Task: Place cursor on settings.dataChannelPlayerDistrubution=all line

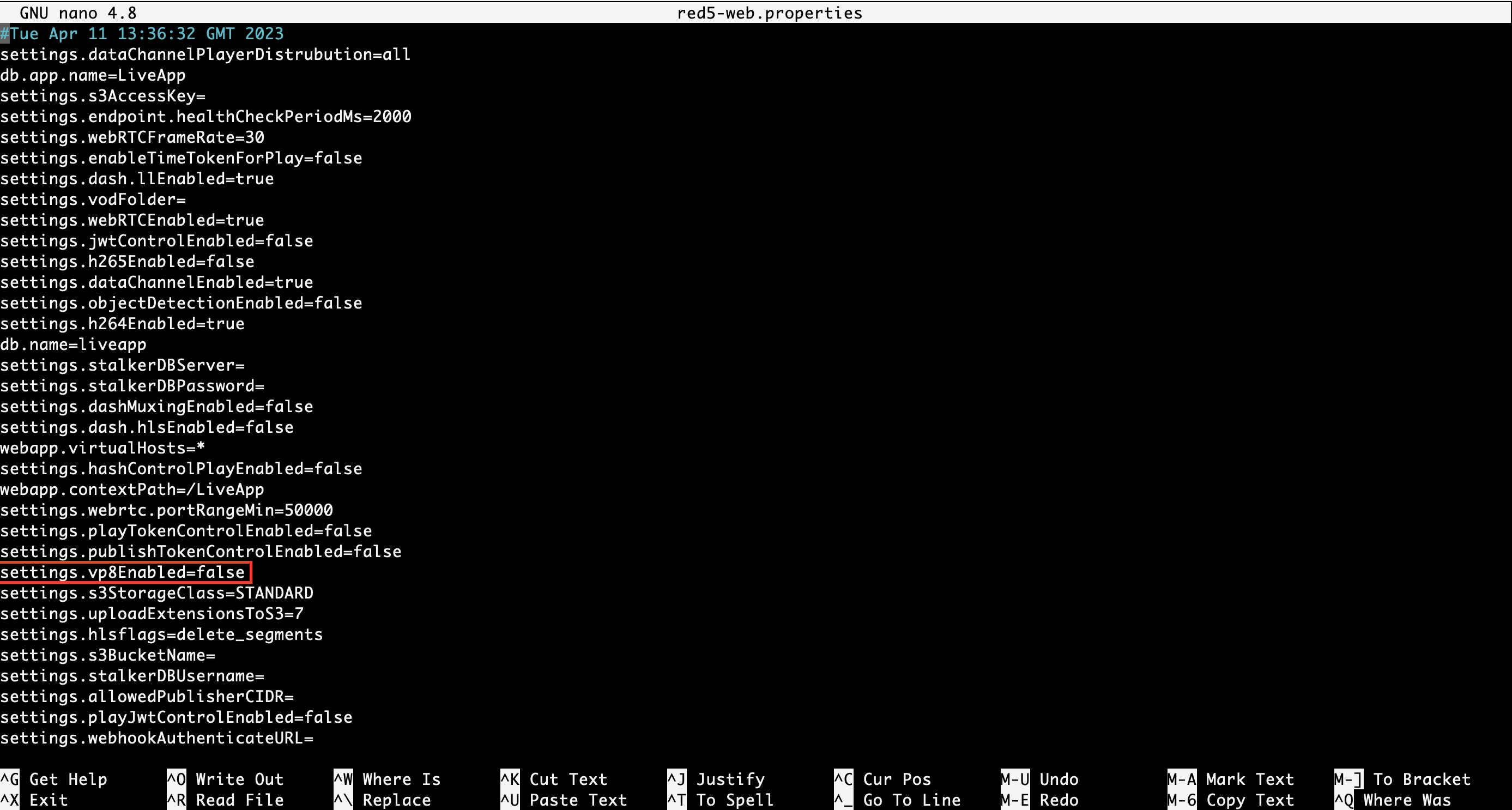Action: (x=205, y=55)
